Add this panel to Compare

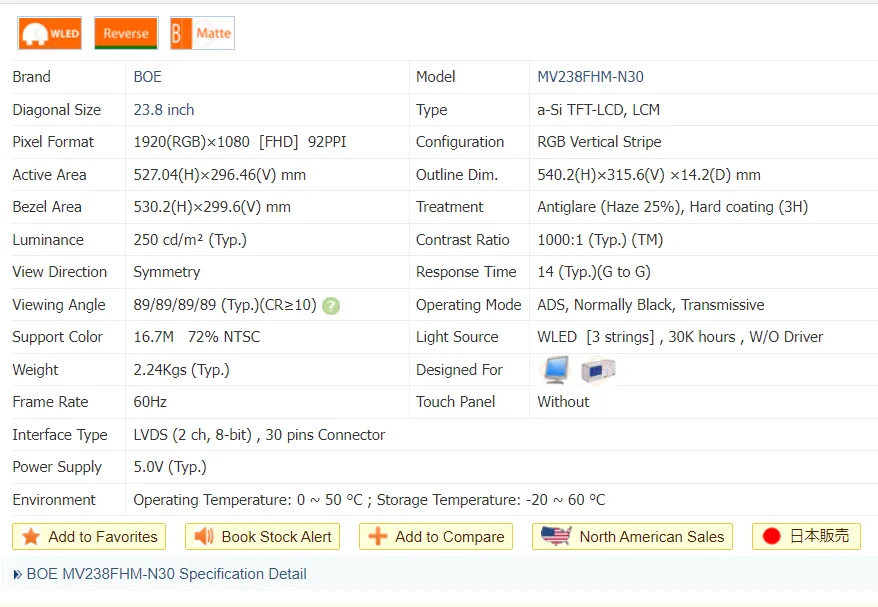[435, 537]
